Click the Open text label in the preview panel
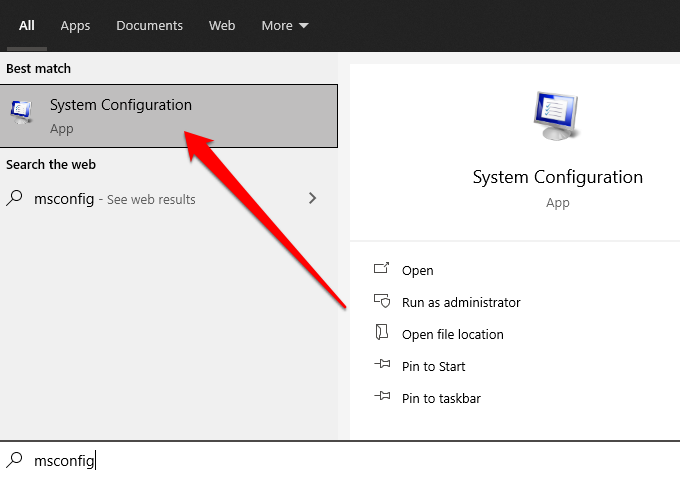Screen dimensions: 680x477 [417, 270]
